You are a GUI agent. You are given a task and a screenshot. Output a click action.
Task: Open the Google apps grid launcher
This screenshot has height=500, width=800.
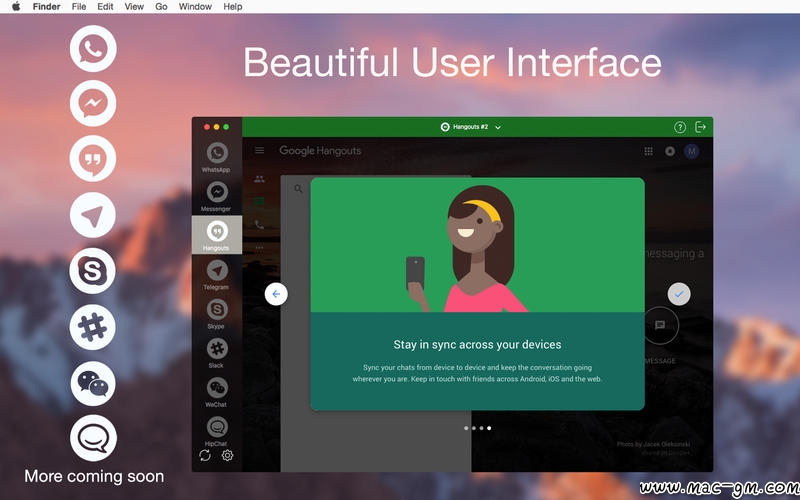point(648,152)
